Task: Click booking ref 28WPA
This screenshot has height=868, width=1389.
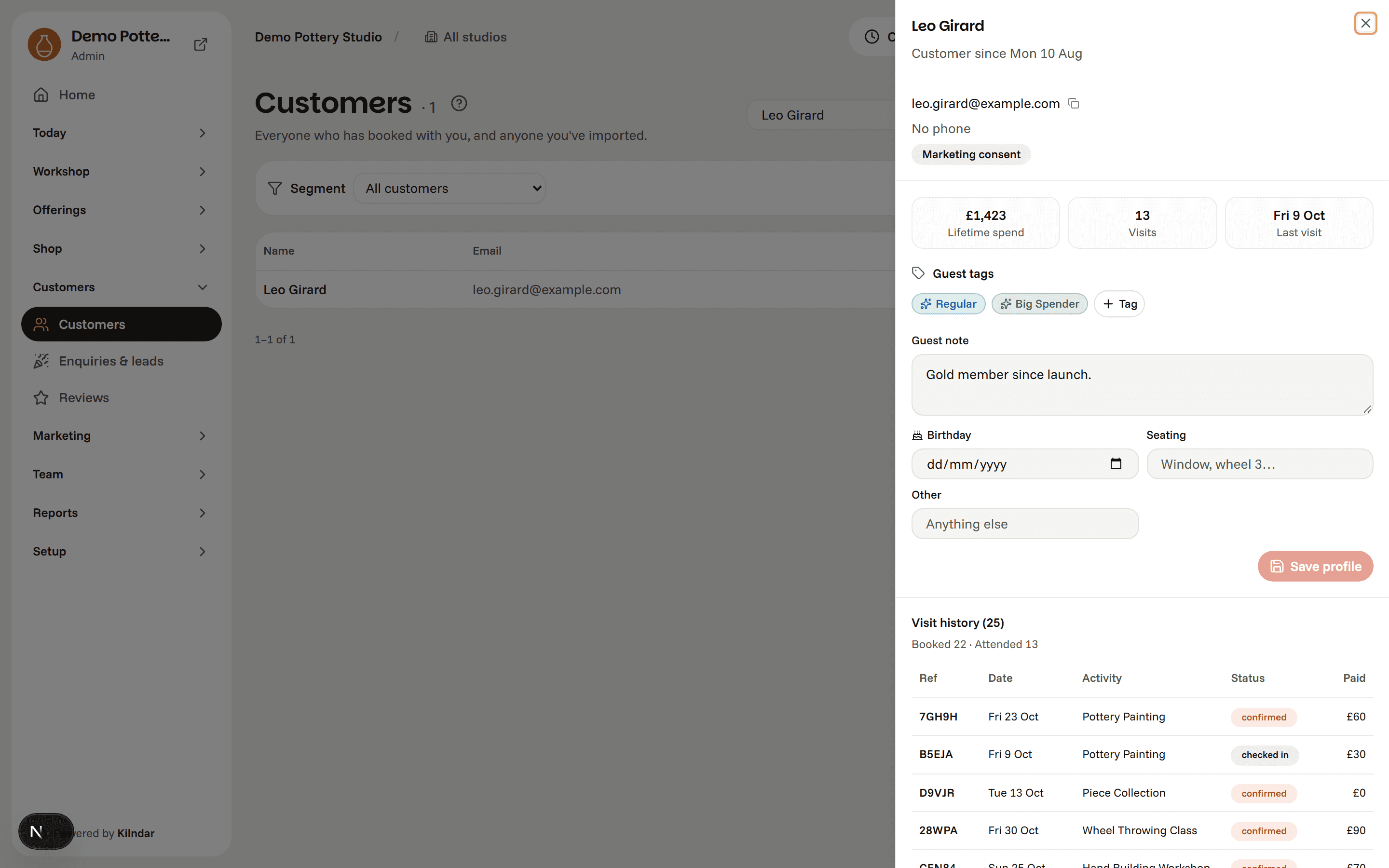Action: click(938, 831)
